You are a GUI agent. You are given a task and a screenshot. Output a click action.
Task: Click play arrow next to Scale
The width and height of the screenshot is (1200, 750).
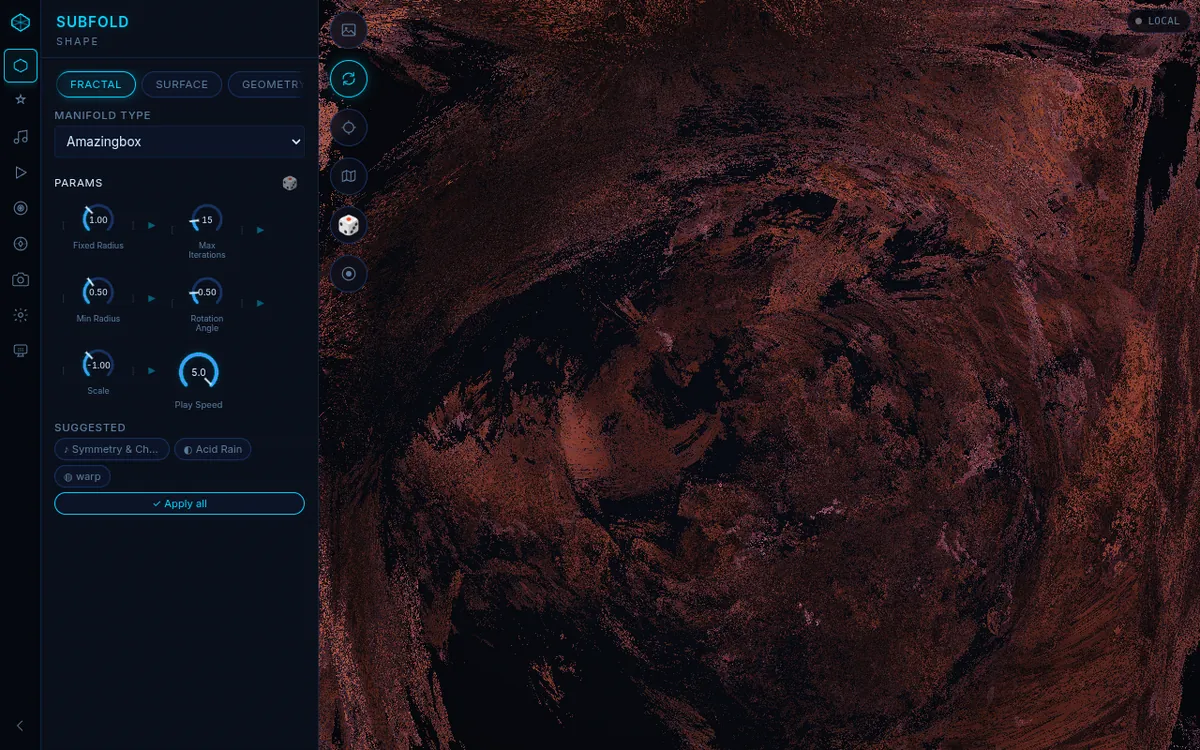[152, 371]
